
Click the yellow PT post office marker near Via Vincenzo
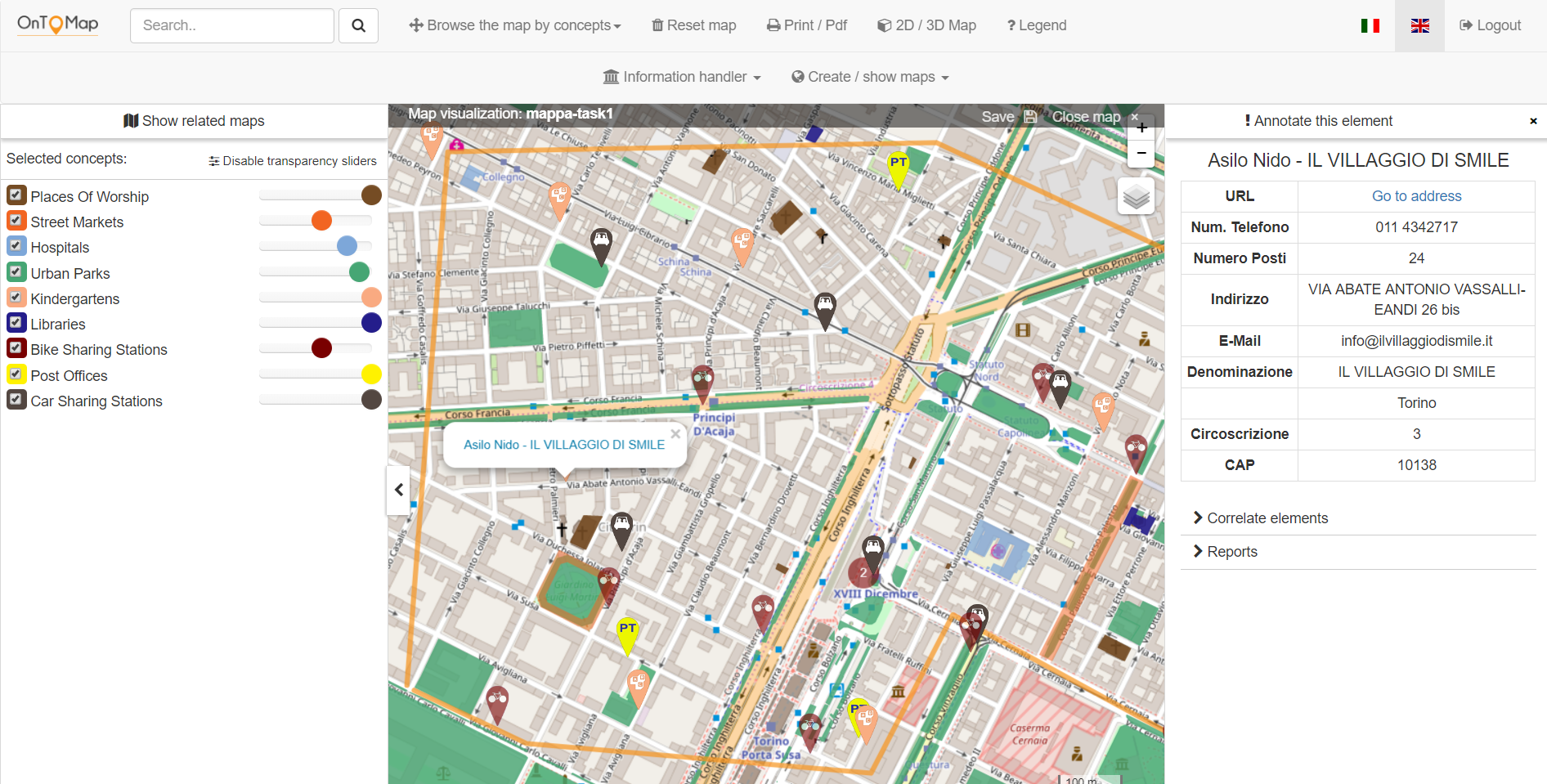899,169
